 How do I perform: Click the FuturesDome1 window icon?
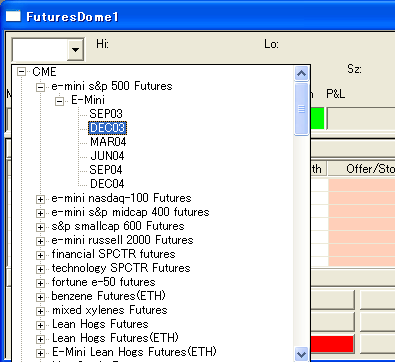tap(13, 16)
